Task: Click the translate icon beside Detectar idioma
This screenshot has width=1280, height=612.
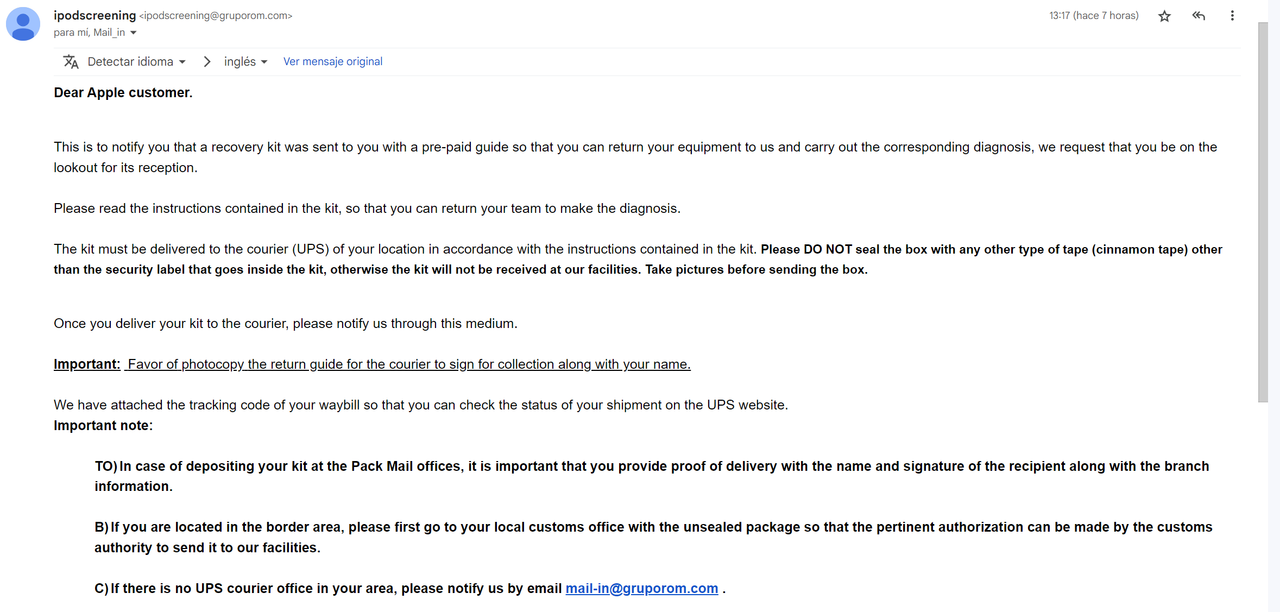Action: 70,62
